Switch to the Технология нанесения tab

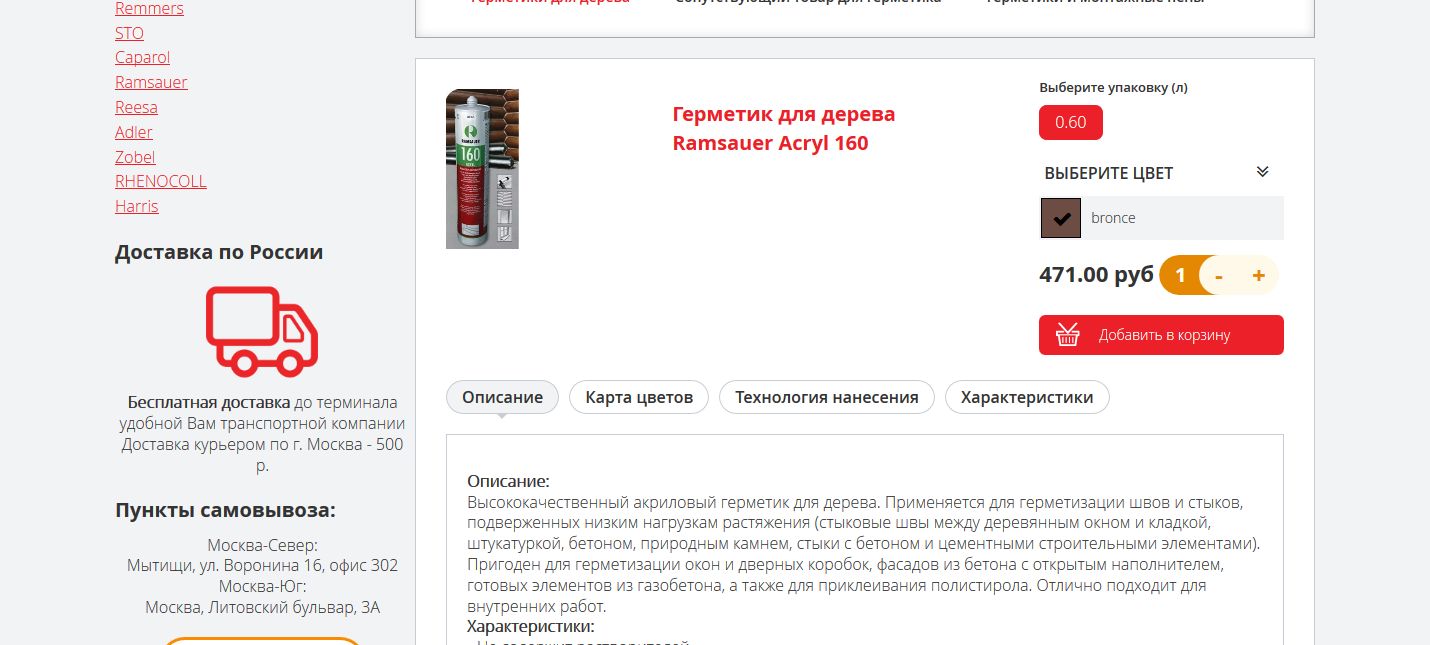827,397
